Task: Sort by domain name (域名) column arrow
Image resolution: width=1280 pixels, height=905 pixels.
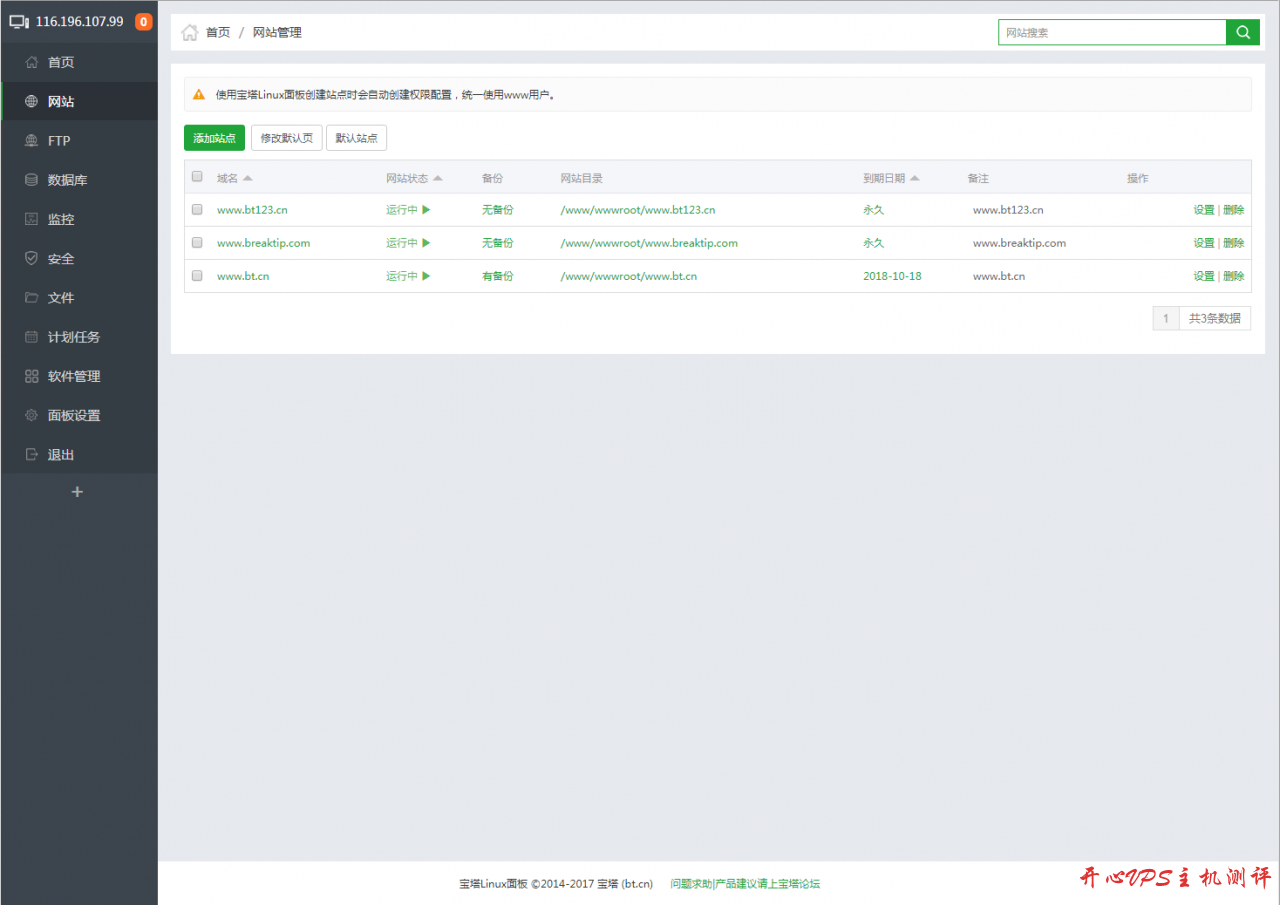Action: (247, 178)
